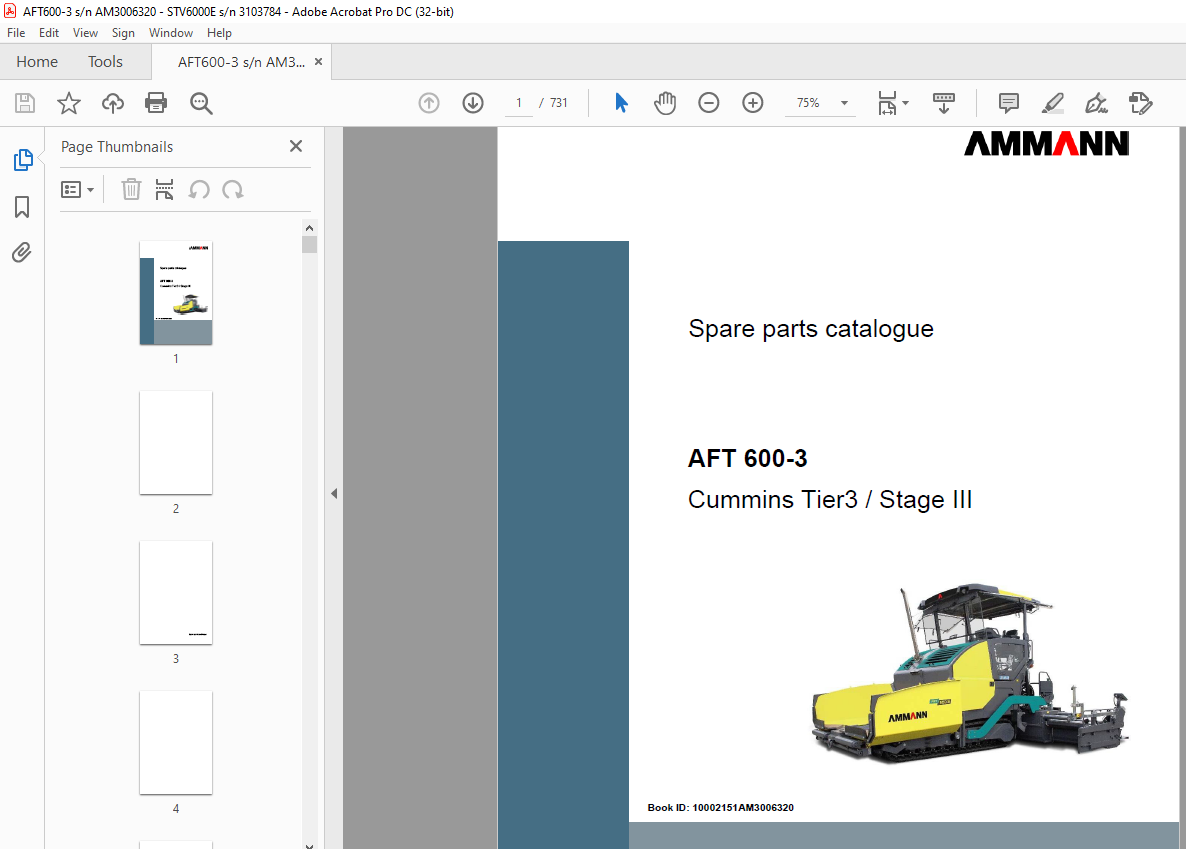
Task: Click the Save file icon
Action: coord(25,103)
